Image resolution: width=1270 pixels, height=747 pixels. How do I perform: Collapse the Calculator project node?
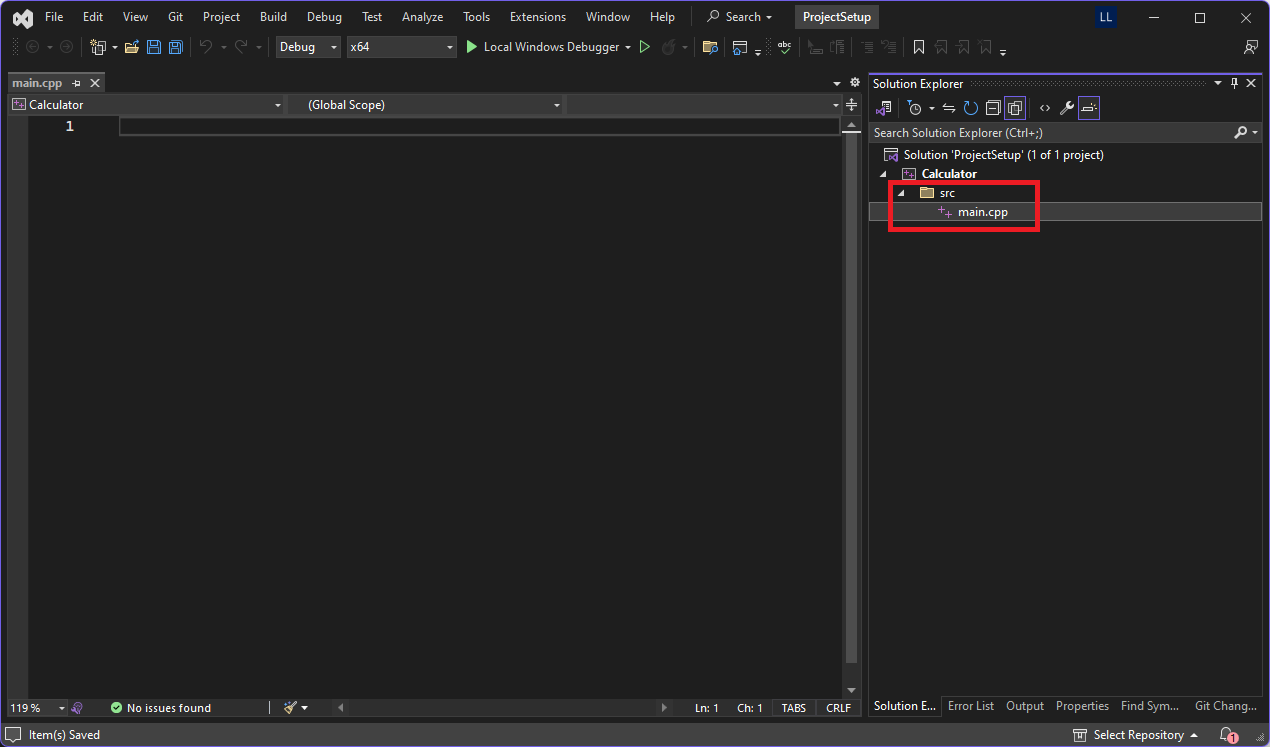tap(883, 174)
